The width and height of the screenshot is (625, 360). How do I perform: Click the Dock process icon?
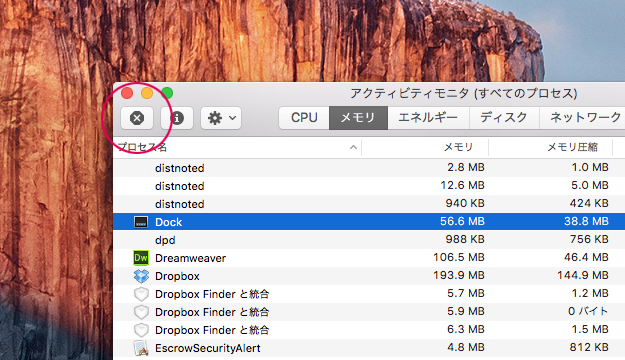(x=141, y=222)
